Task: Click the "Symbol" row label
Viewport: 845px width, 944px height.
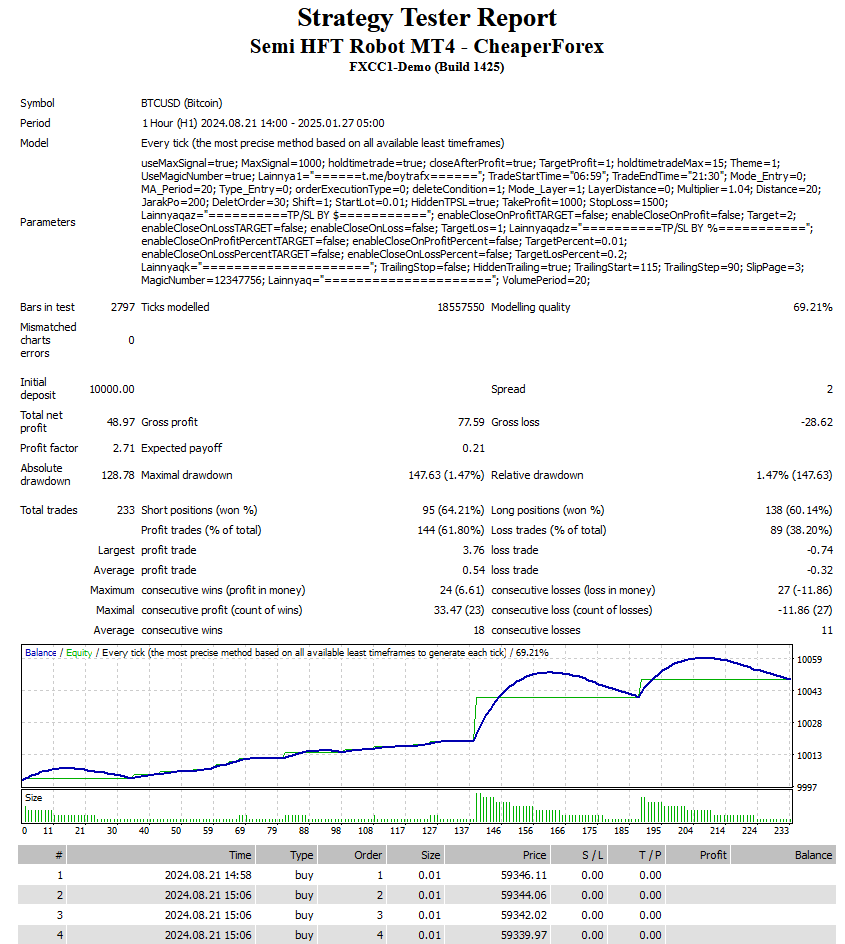Action: coord(37,103)
